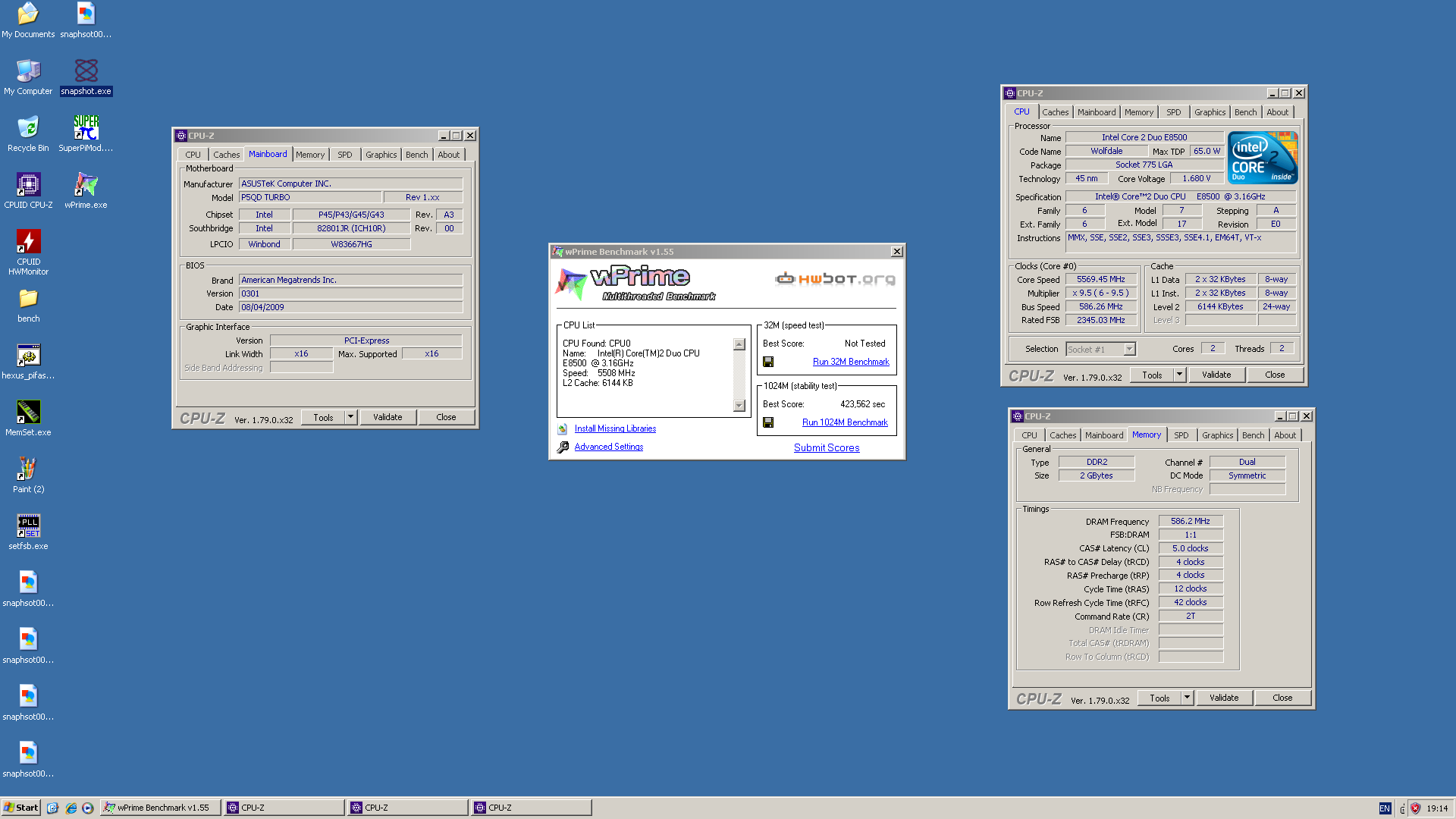1456x819 pixels.
Task: Open Bench tab in CPU tab CPU-Z window
Action: coord(1245,112)
